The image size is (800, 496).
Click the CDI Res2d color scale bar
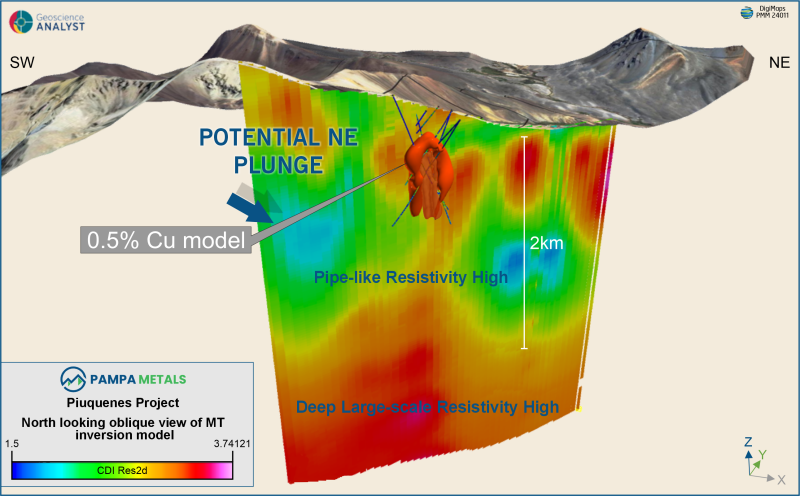click(122, 469)
